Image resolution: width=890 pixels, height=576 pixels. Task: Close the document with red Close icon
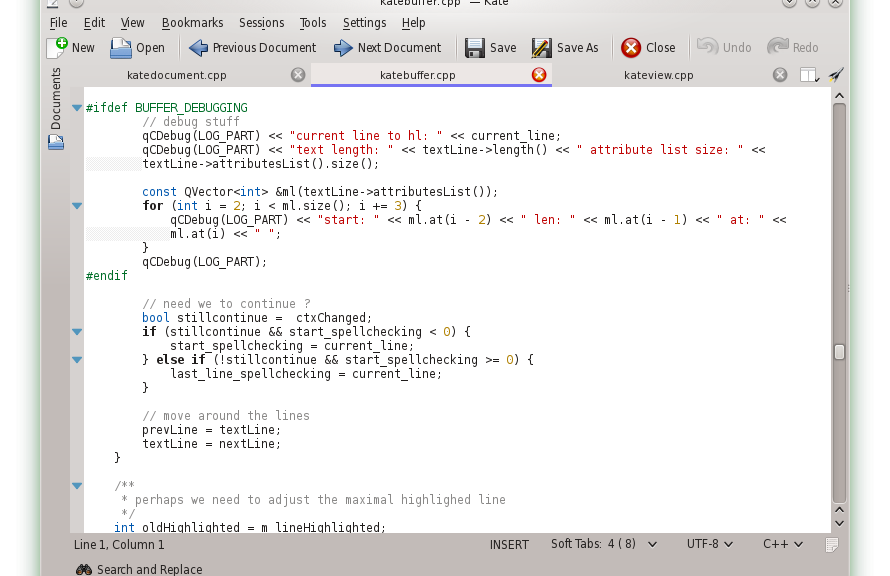(x=631, y=47)
